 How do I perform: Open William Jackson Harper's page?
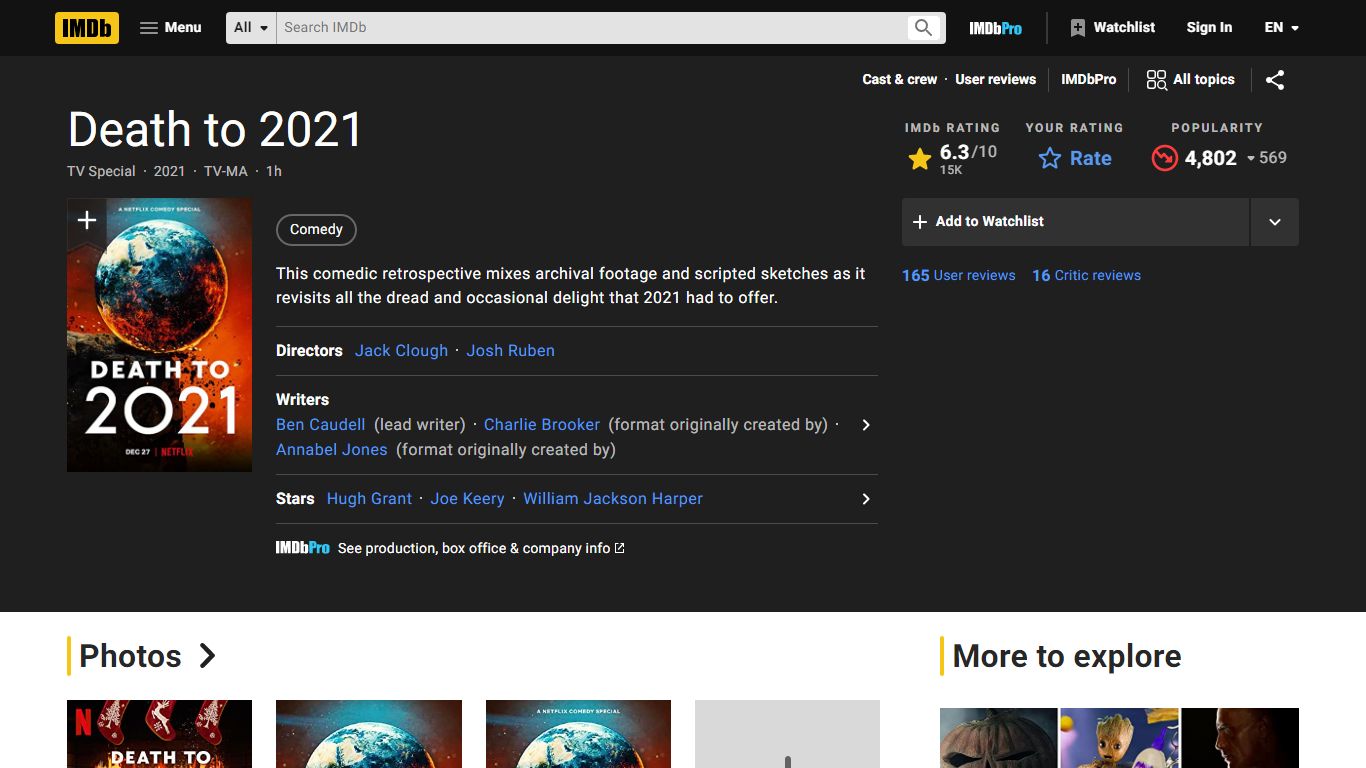[613, 499]
